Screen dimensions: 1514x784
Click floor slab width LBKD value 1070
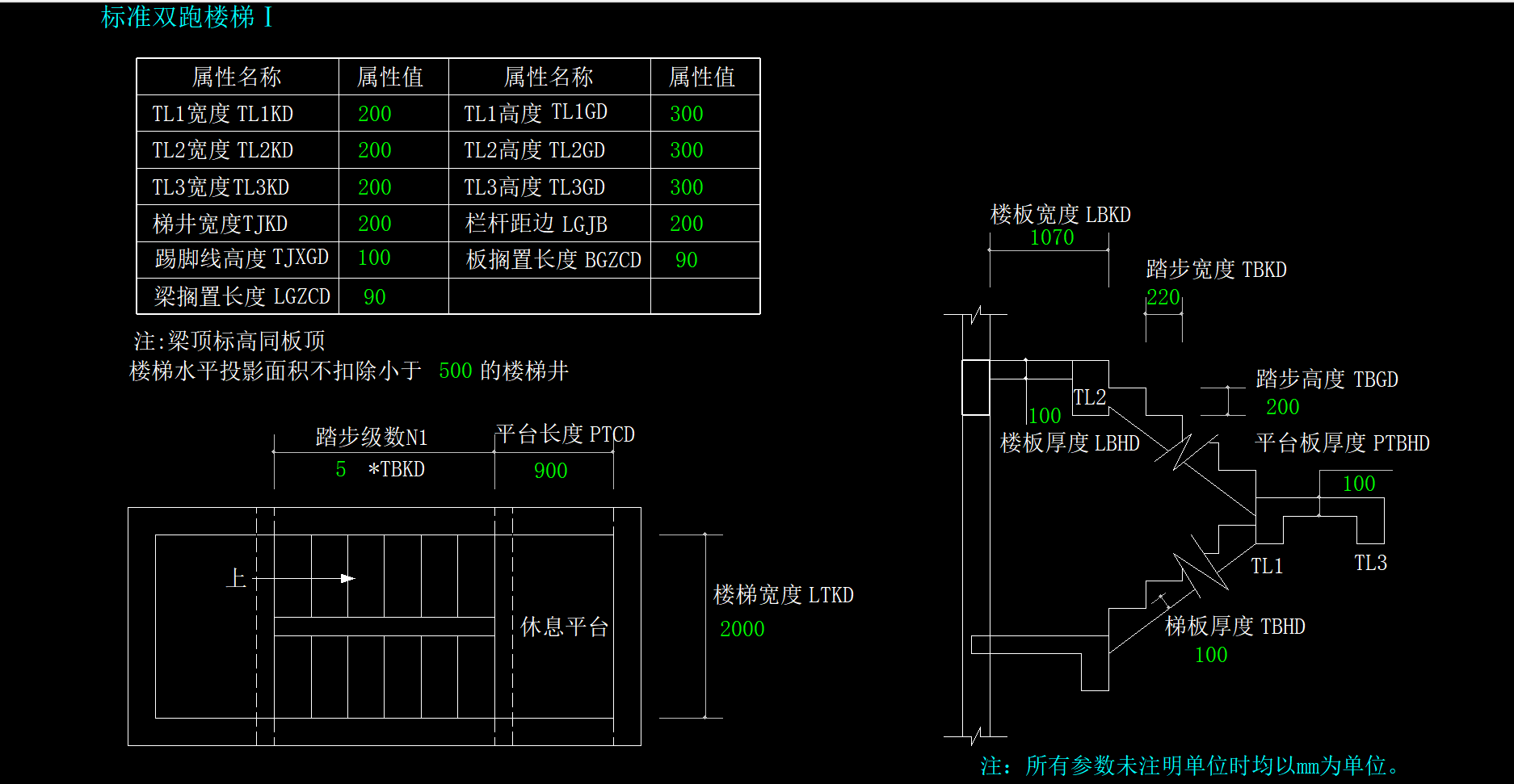(1052, 237)
